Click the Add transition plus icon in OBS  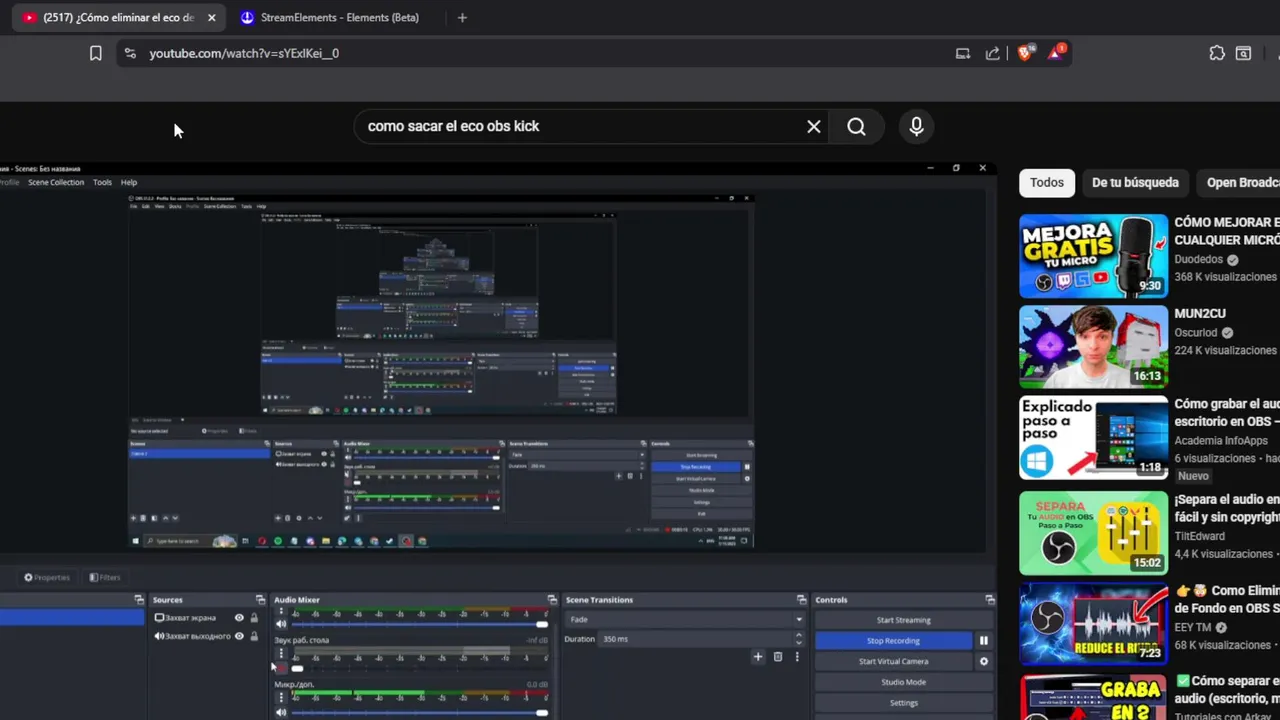point(758,657)
